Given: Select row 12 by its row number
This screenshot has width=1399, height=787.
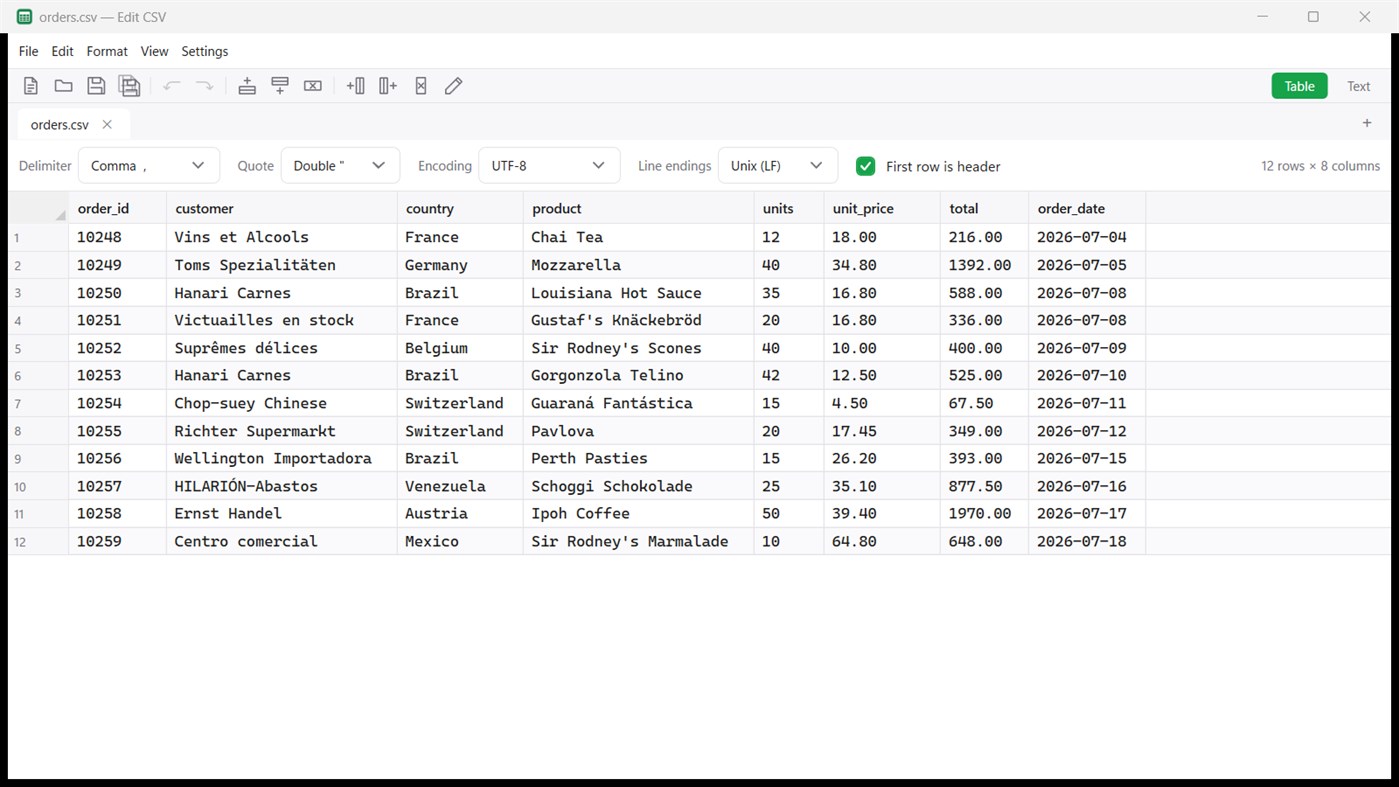Looking at the screenshot, I should [x=38, y=541].
